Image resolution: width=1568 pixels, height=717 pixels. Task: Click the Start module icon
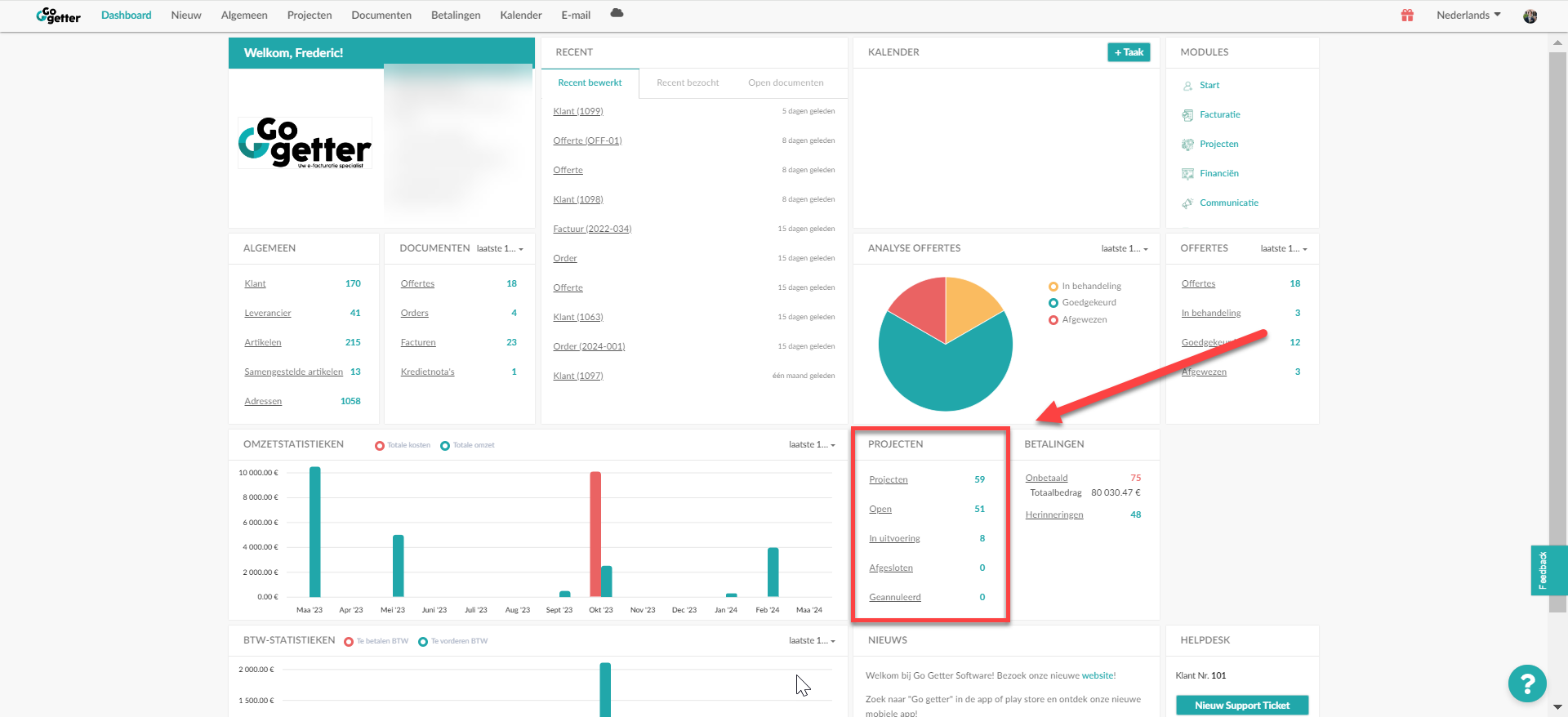(1187, 86)
